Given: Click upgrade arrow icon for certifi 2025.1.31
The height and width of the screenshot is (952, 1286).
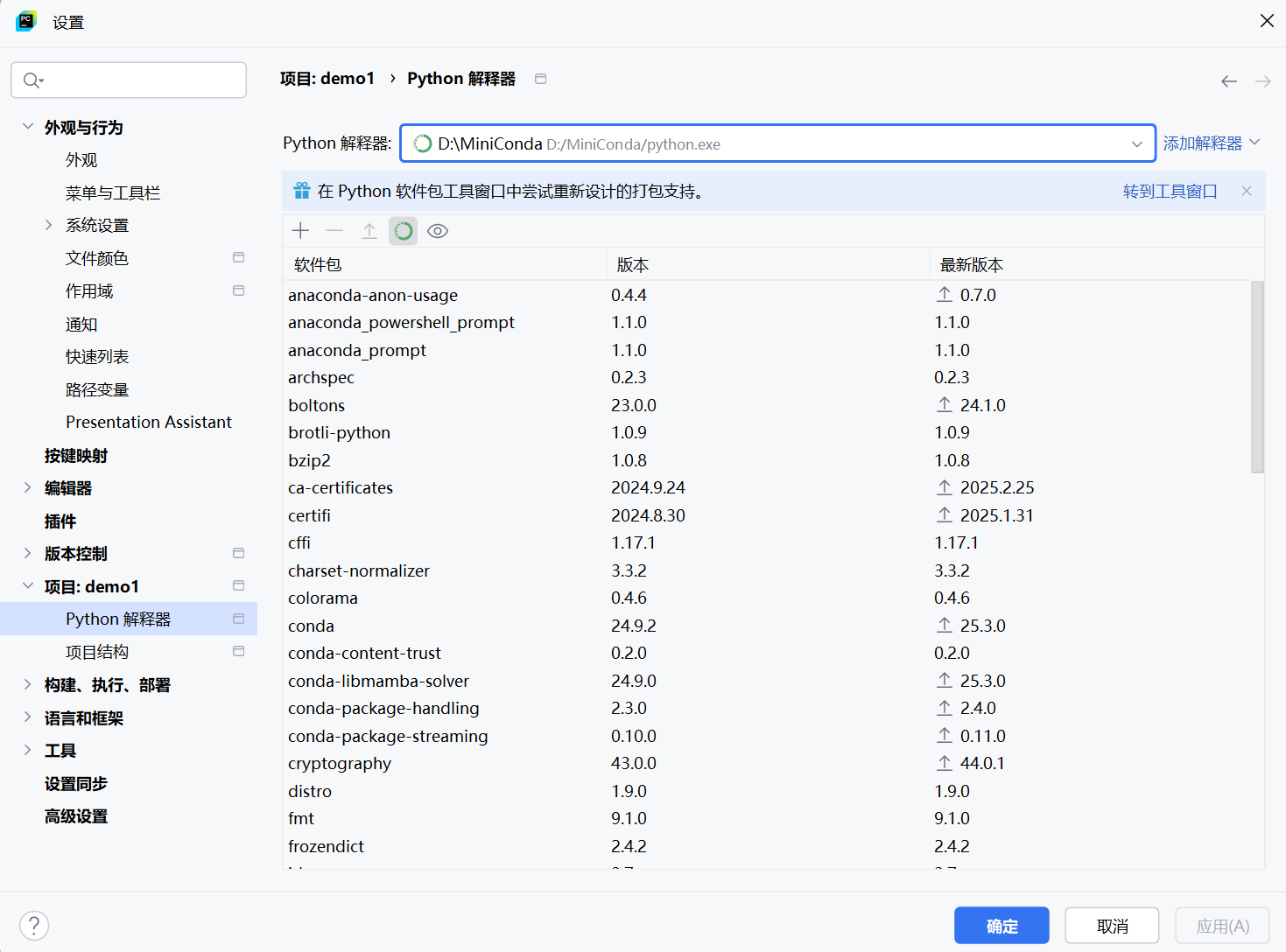Looking at the screenshot, I should (945, 515).
